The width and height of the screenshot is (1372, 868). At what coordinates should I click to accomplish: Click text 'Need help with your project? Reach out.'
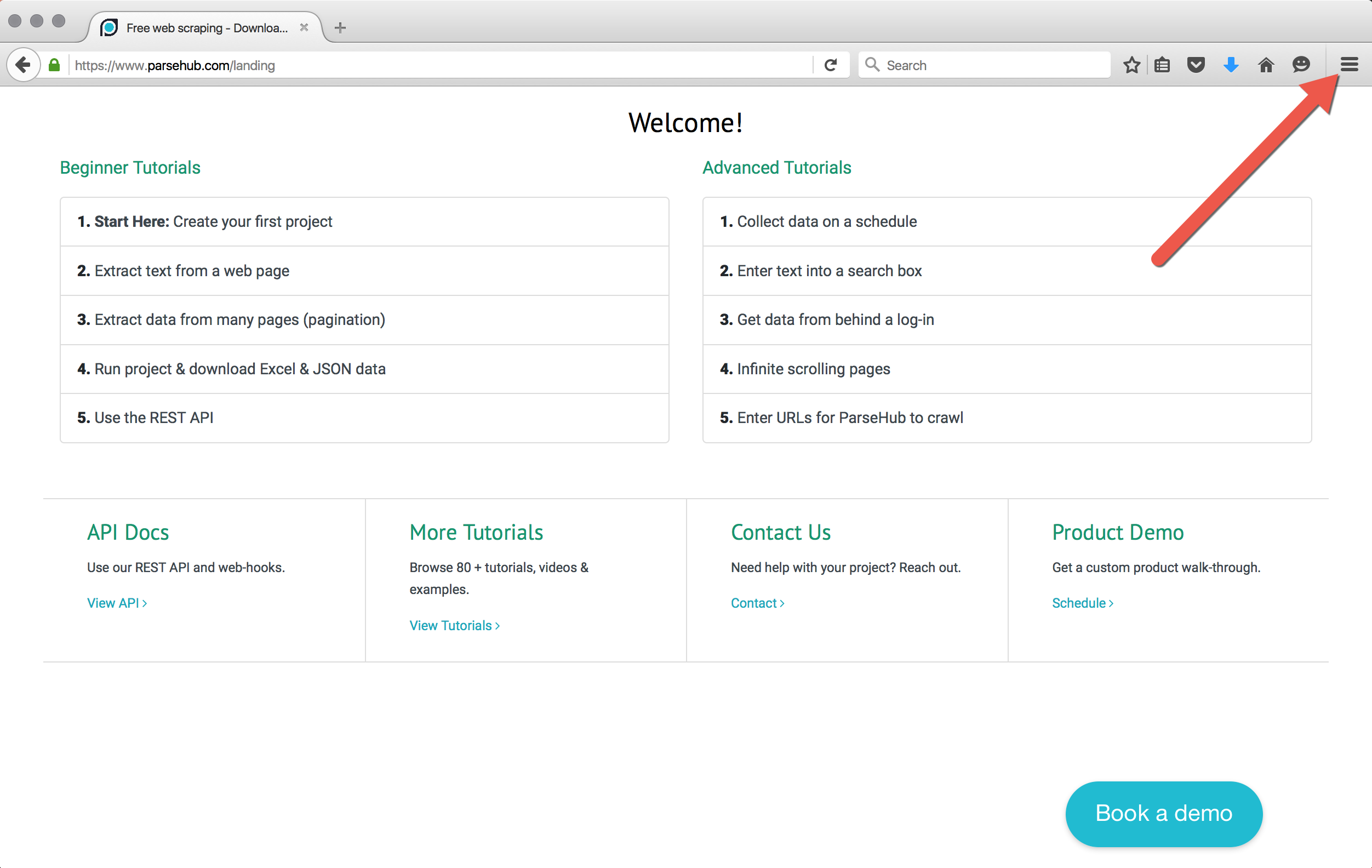845,568
